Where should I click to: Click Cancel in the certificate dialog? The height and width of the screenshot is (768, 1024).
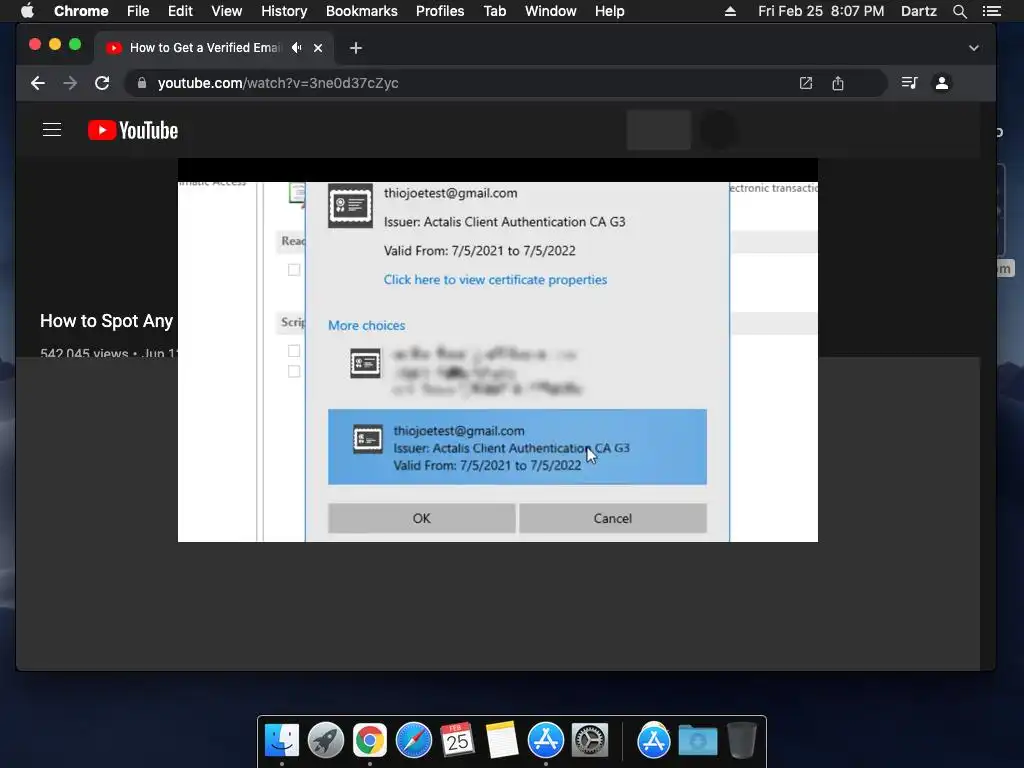pyautogui.click(x=613, y=519)
